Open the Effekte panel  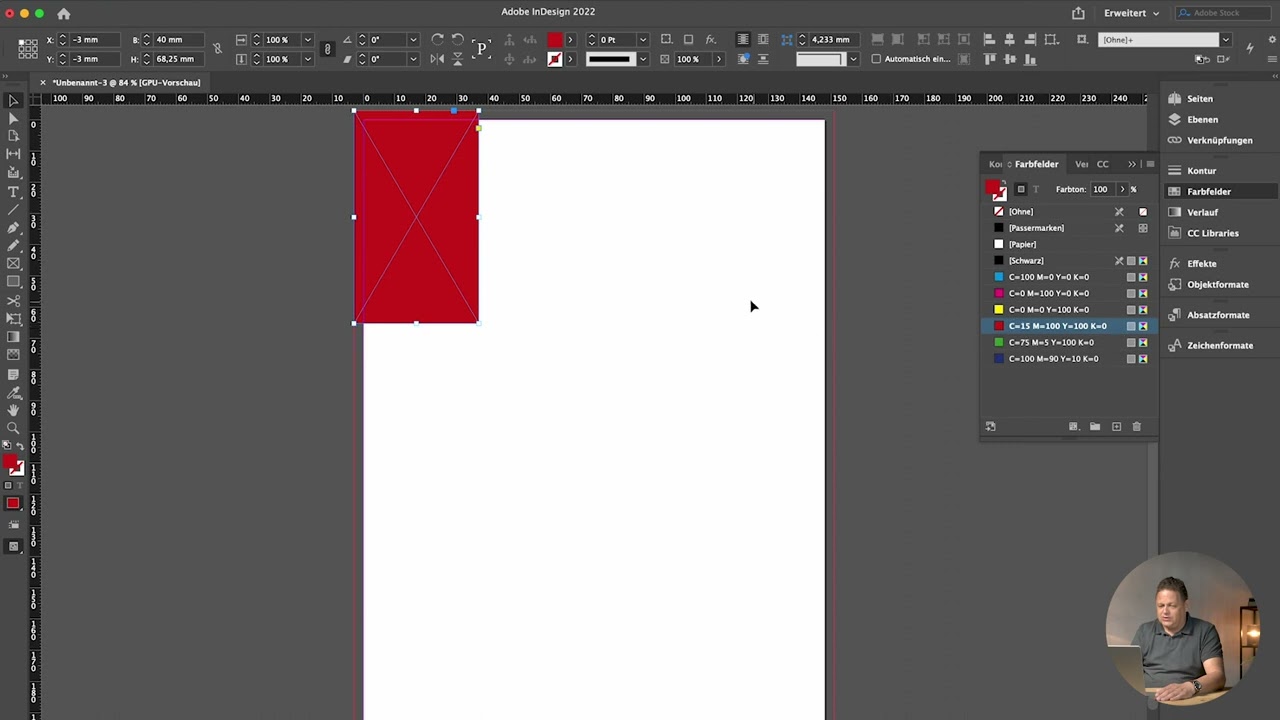pyautogui.click(x=1201, y=263)
